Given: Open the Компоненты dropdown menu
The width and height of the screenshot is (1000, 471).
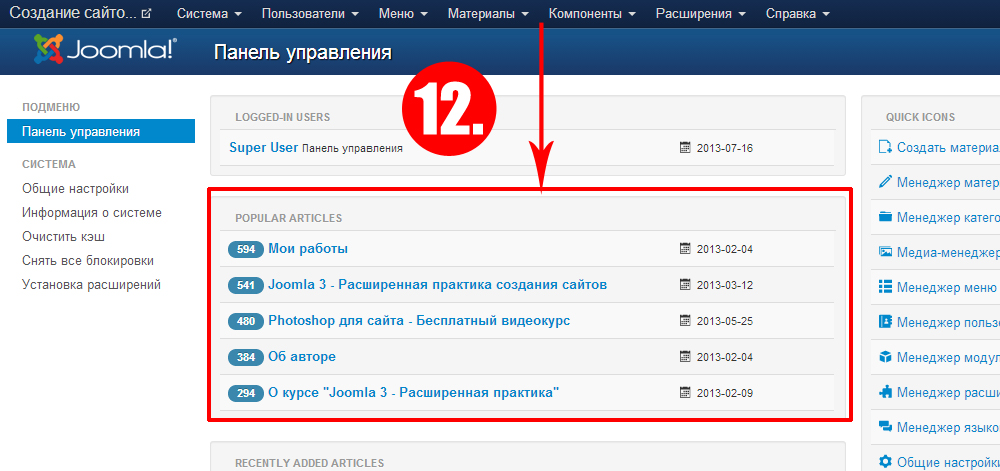Looking at the screenshot, I should [592, 14].
